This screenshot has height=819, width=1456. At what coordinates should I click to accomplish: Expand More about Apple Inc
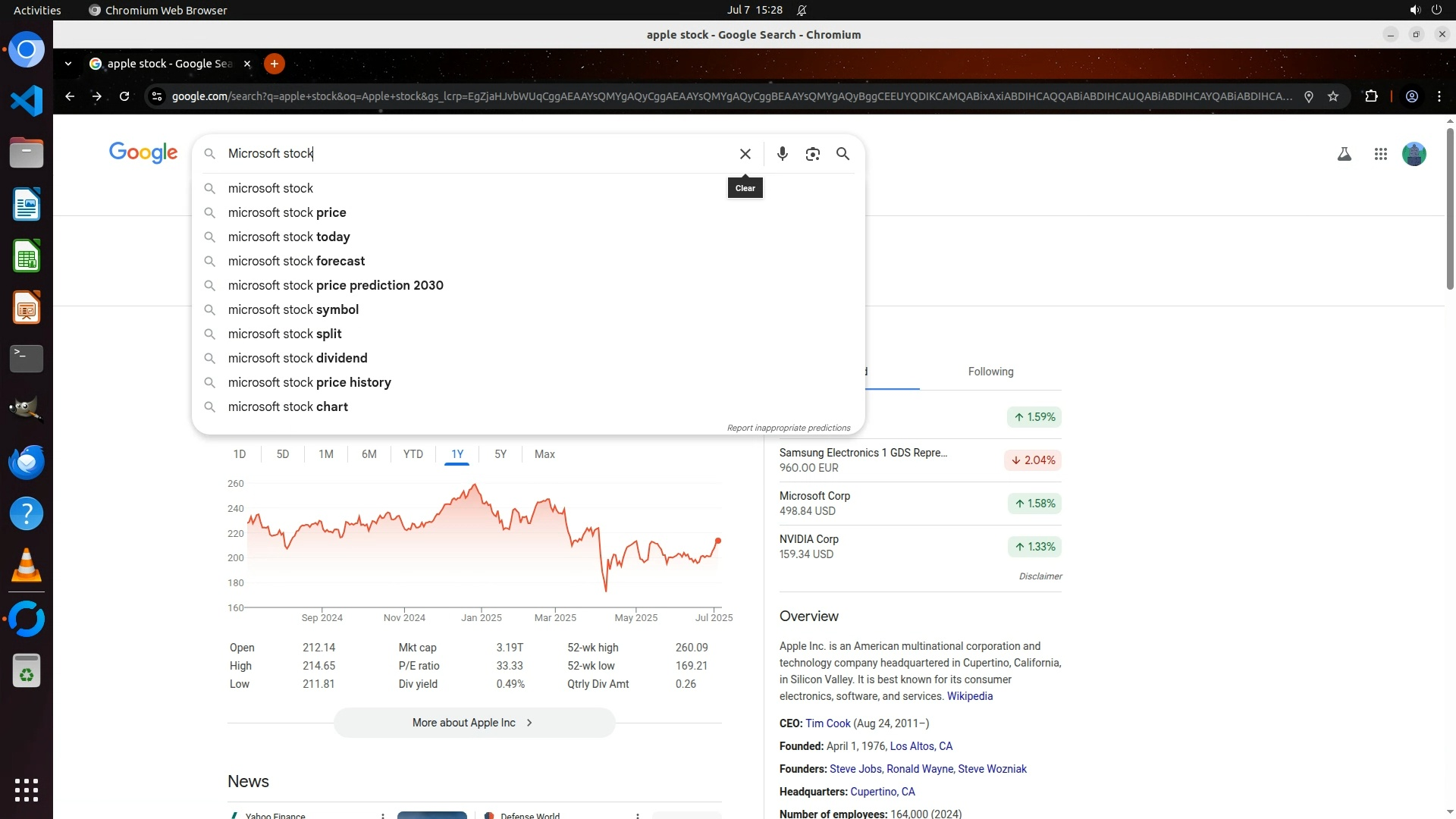[474, 723]
